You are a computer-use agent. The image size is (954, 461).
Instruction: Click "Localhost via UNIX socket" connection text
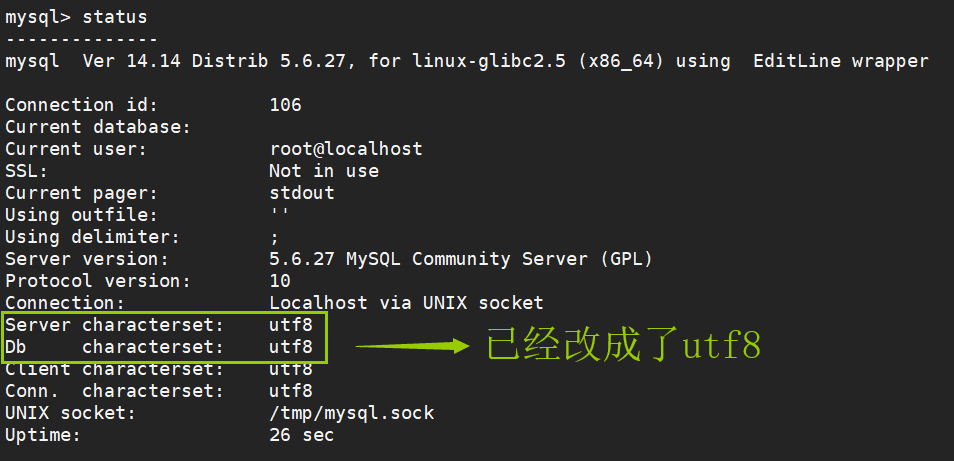(406, 303)
